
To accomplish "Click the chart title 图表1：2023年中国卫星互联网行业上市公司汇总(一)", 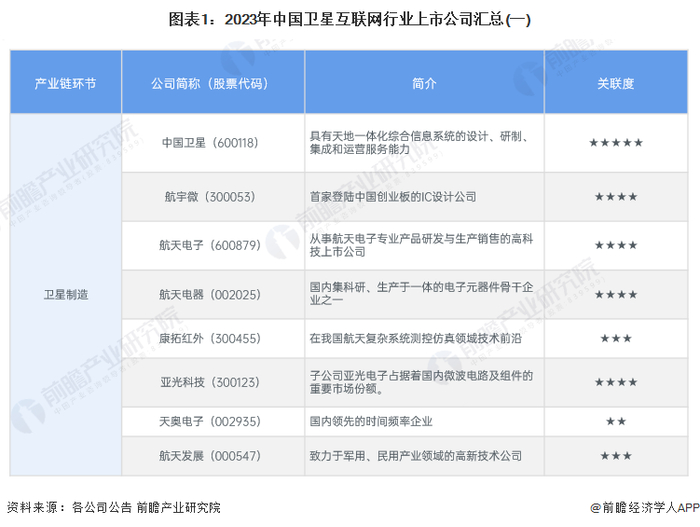I will (x=350, y=20).
